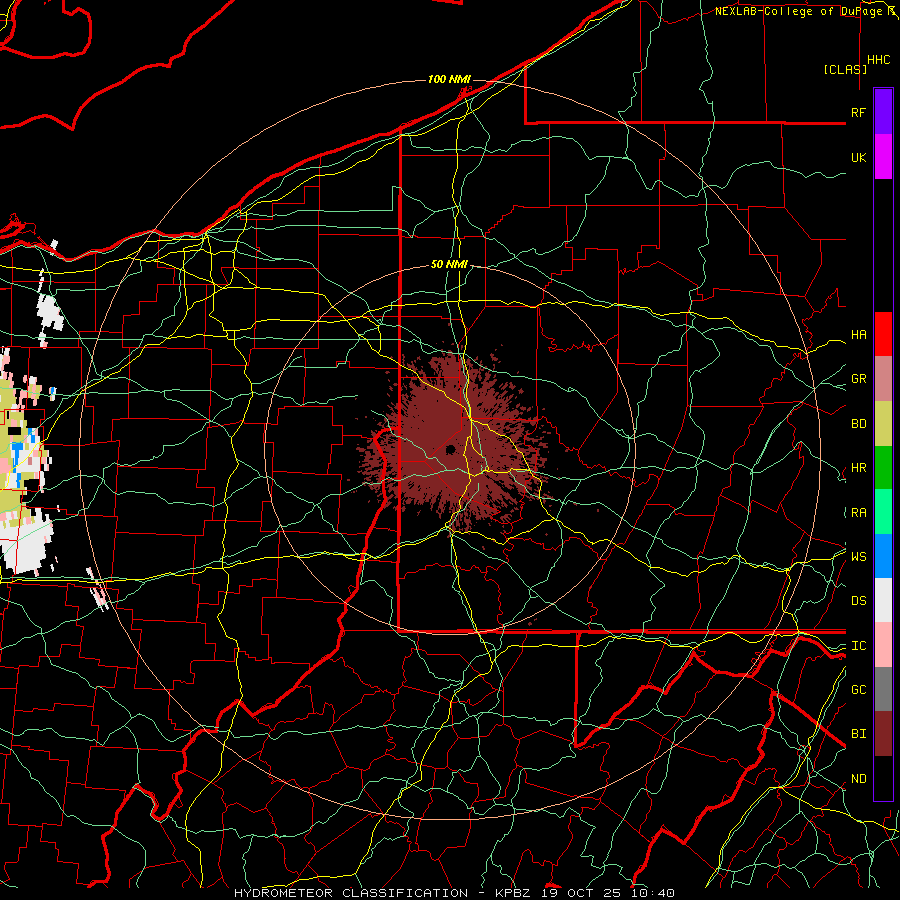Click the RF legend label
900x900 pixels.
click(858, 112)
